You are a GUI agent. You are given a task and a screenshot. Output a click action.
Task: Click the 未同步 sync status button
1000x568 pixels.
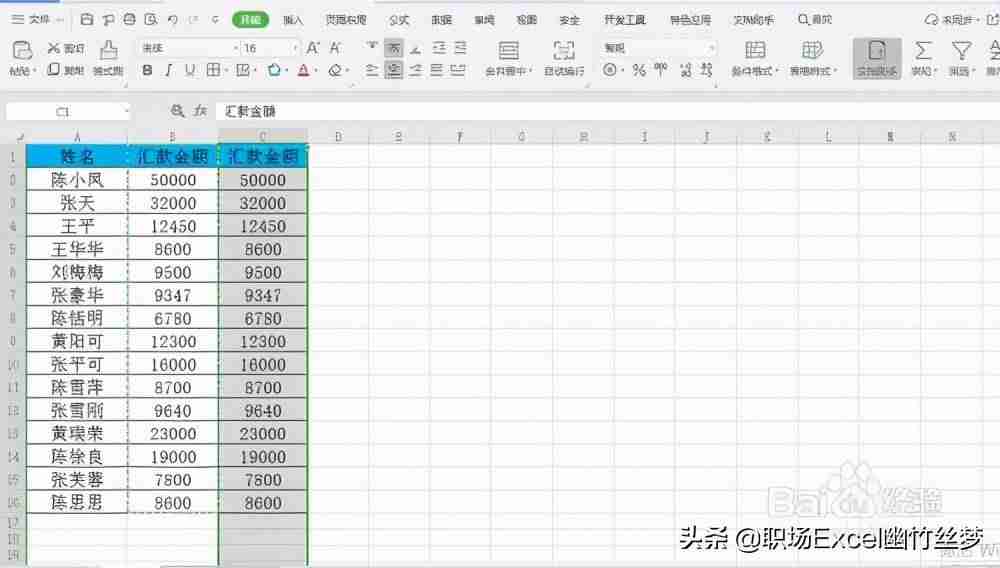(952, 20)
